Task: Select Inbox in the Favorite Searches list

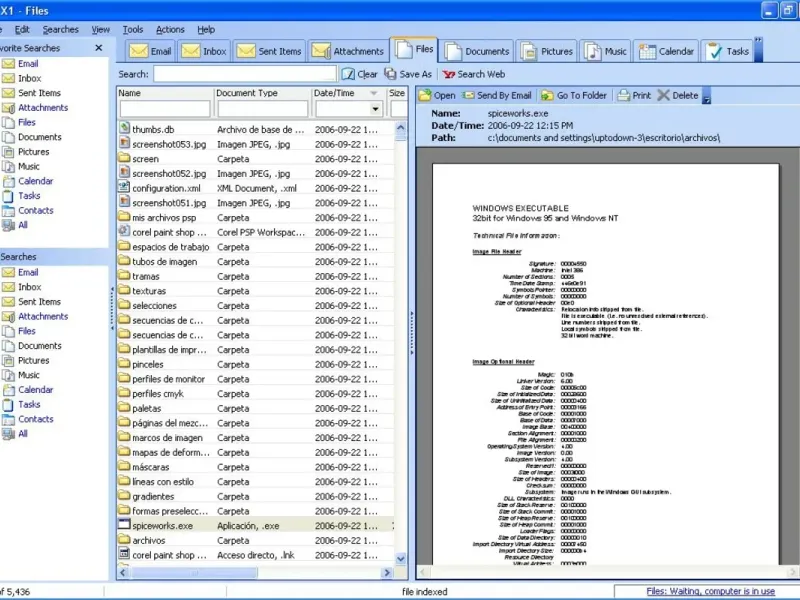Action: (x=30, y=79)
